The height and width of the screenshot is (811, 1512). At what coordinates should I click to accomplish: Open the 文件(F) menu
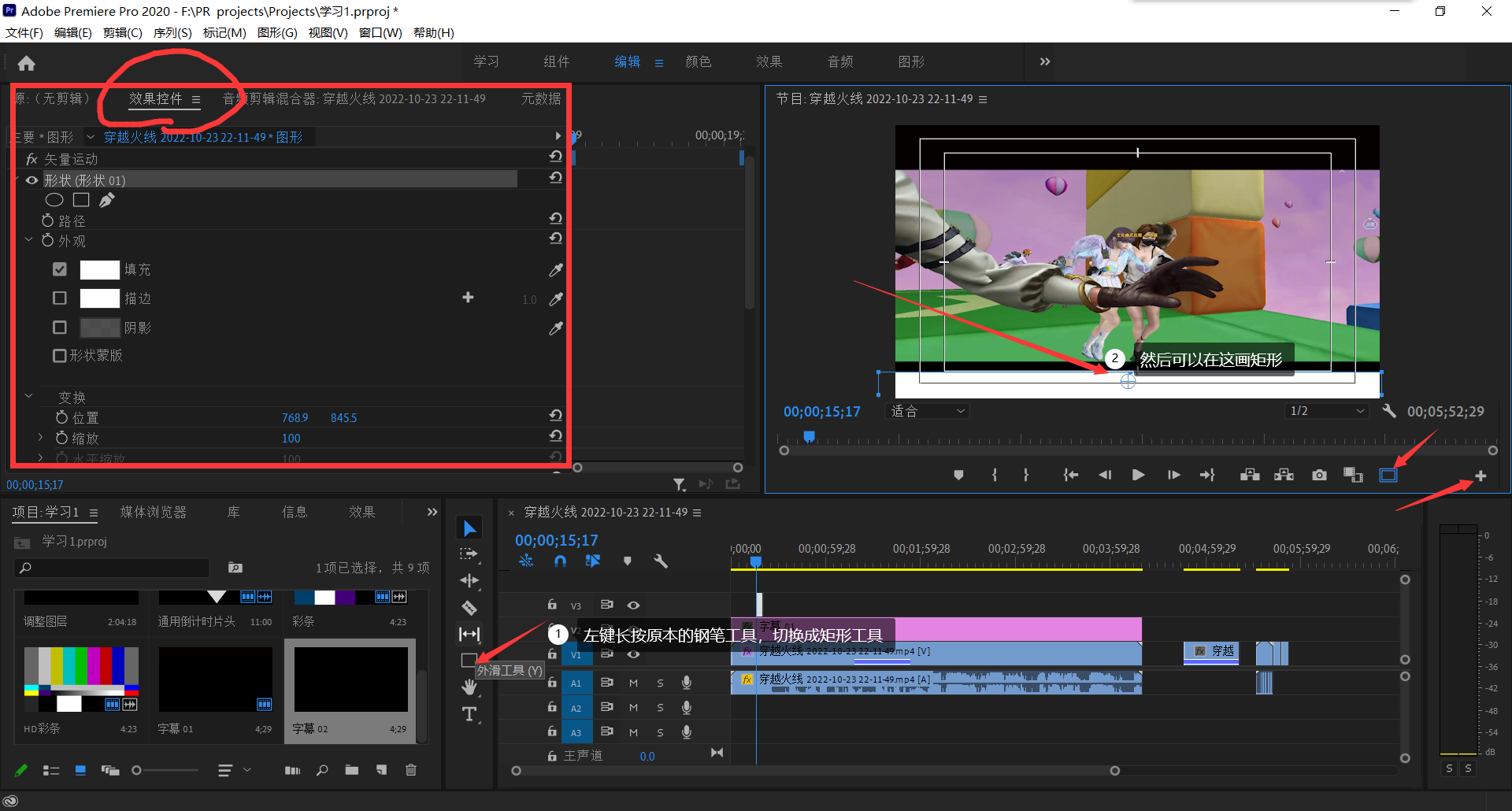click(24, 33)
